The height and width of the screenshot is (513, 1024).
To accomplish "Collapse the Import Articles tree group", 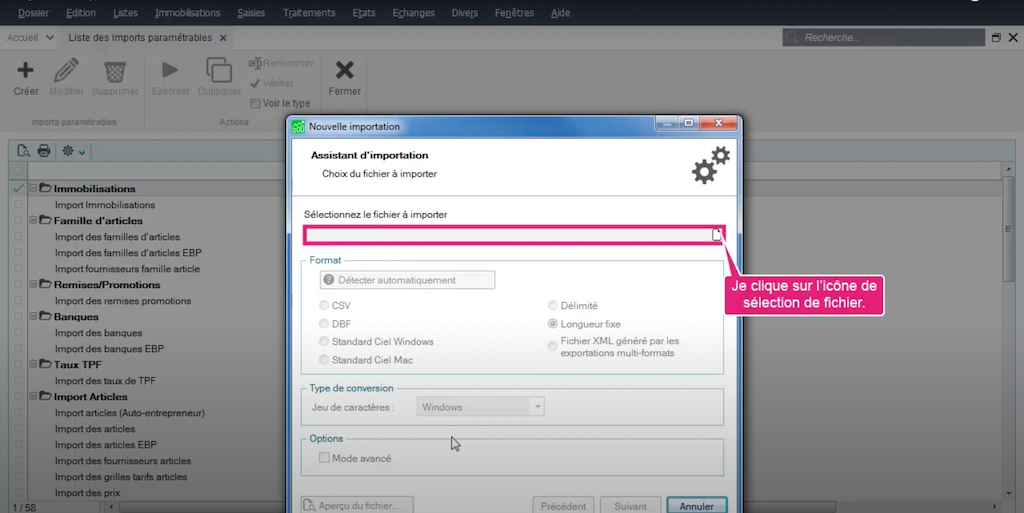I will coord(33,396).
